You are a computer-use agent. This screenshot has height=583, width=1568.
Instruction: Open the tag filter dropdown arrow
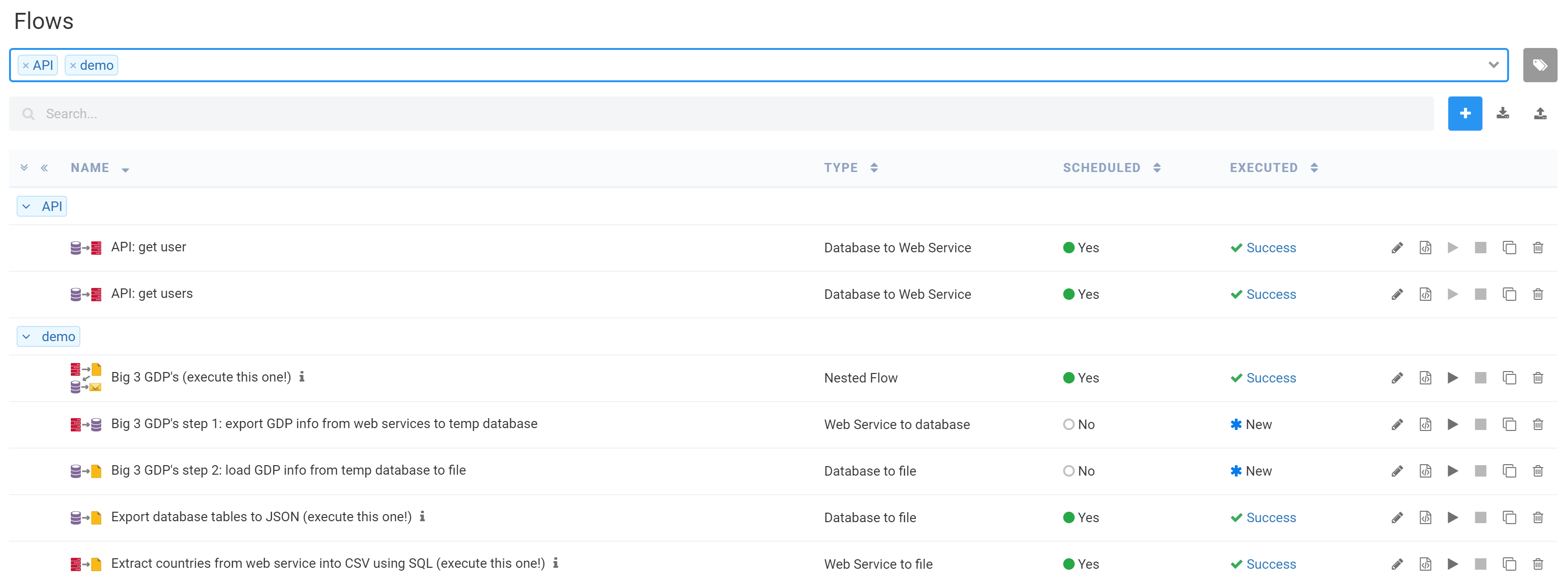(x=1493, y=65)
